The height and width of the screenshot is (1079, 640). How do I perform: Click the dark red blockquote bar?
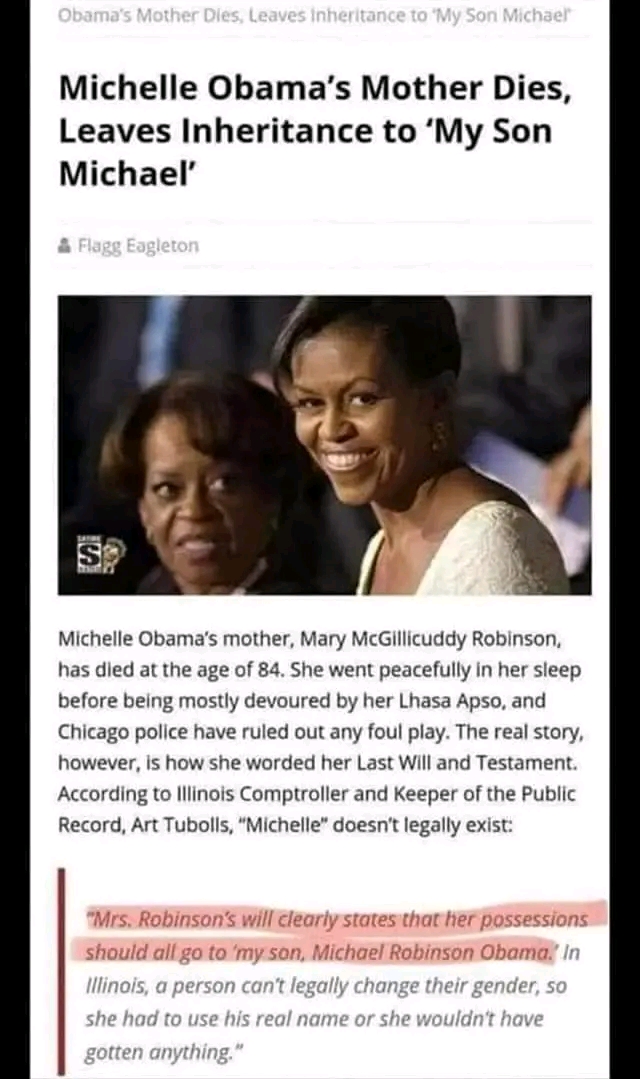(x=61, y=971)
